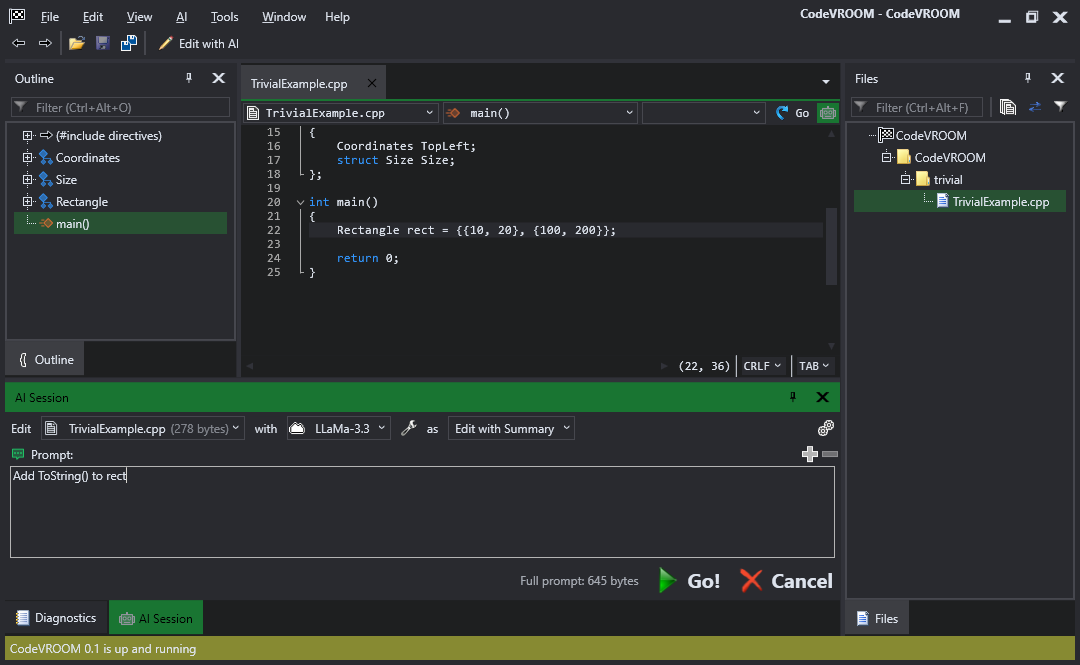The image size is (1080, 665).
Task: Click the red Cancel button
Action: click(787, 581)
